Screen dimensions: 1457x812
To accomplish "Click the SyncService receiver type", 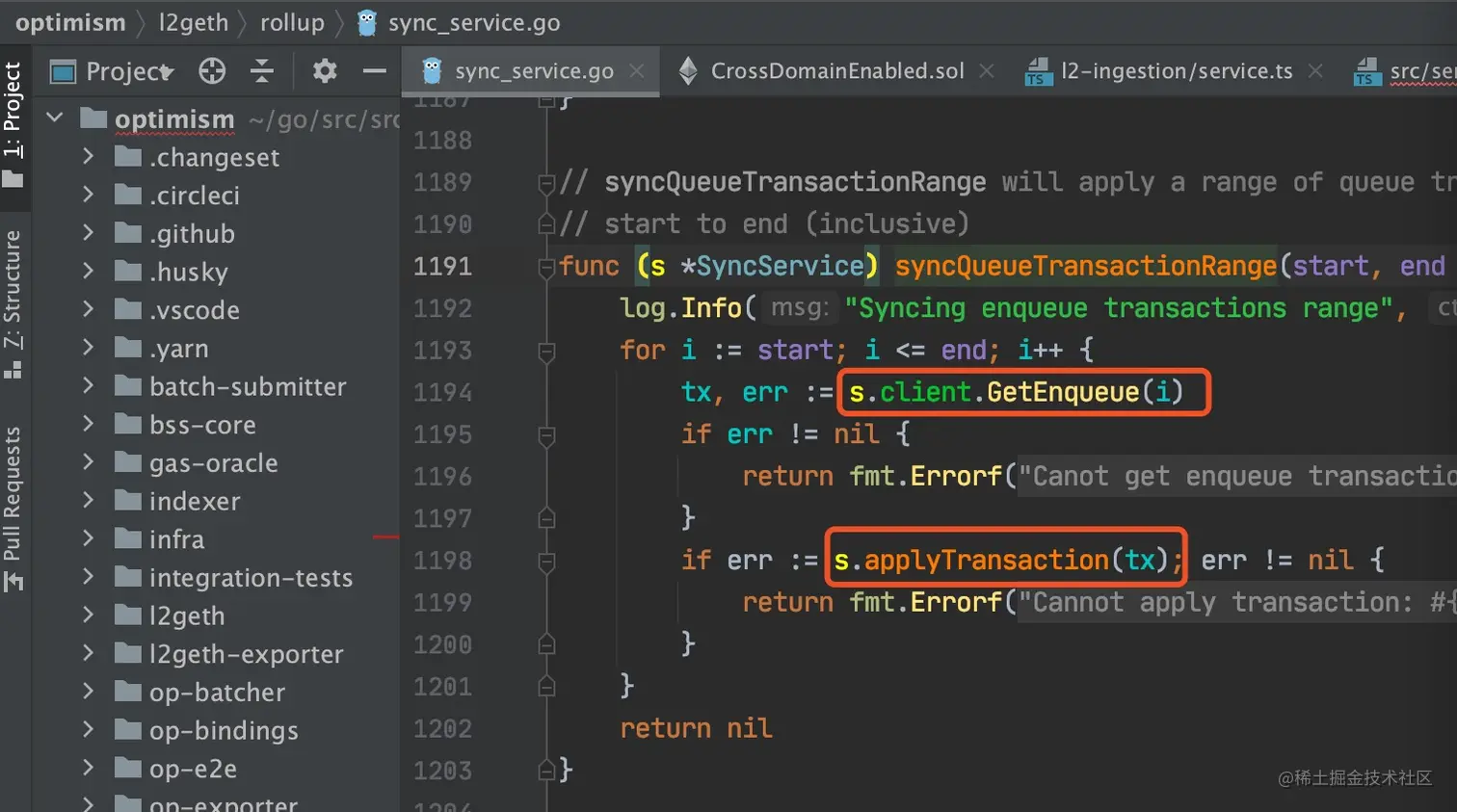I will pos(780,266).
